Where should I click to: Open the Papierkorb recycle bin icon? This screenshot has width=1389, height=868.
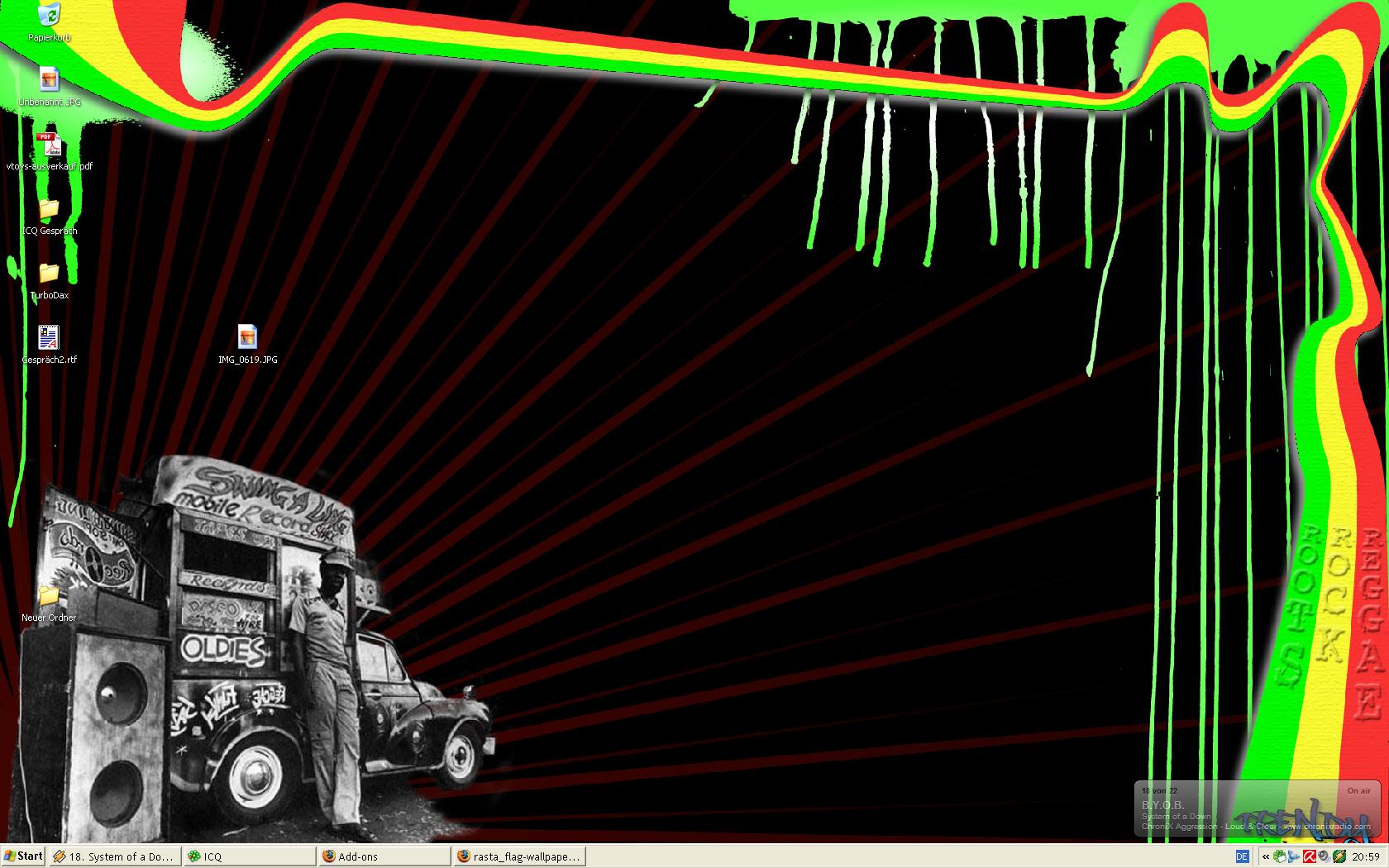click(x=49, y=17)
